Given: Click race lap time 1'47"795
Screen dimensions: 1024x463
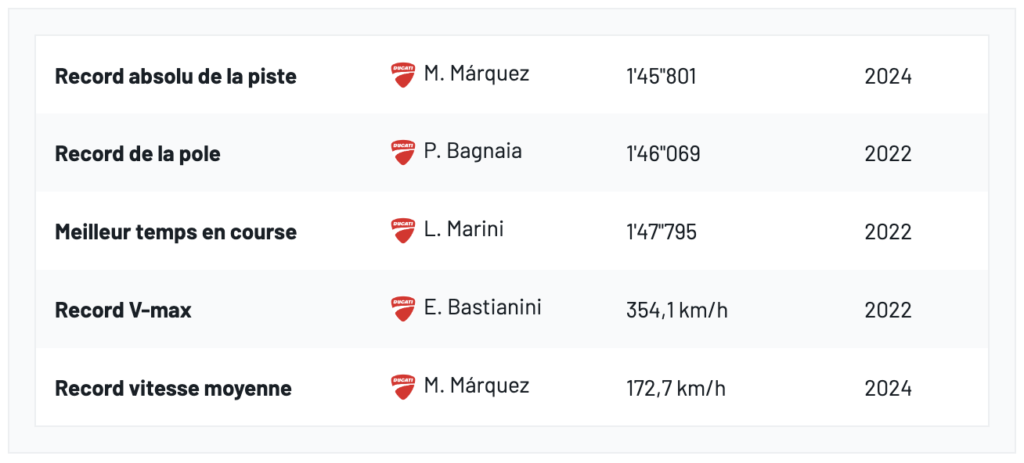Looking at the screenshot, I should [x=661, y=232].
